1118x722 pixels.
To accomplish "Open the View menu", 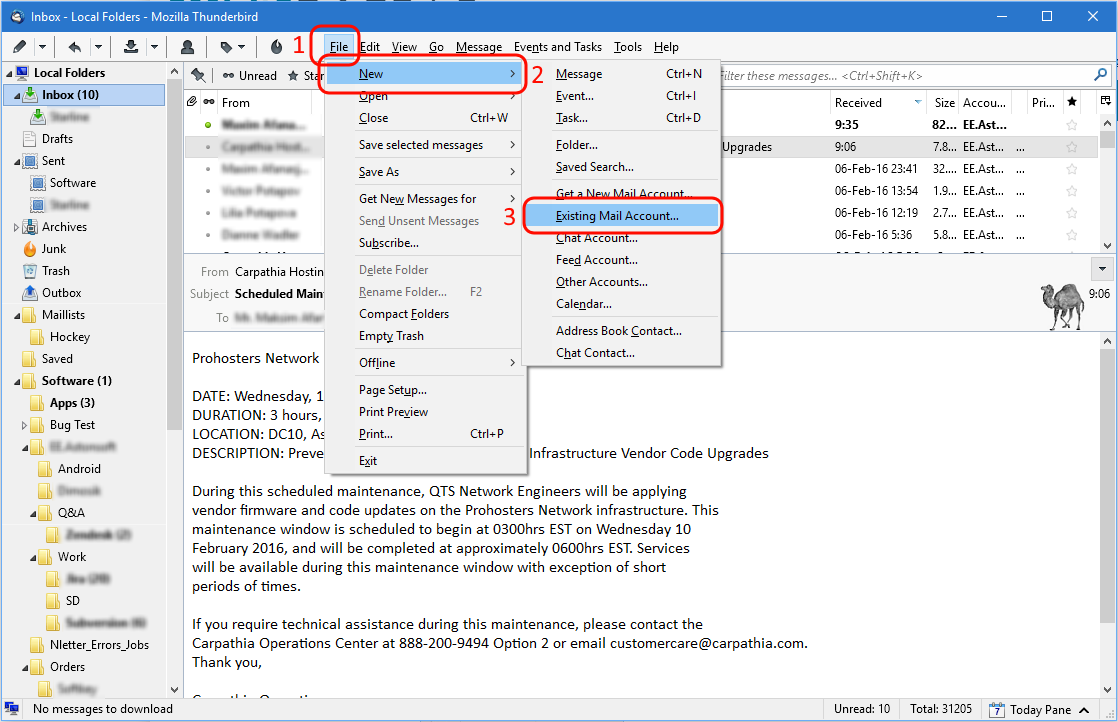I will (x=404, y=47).
